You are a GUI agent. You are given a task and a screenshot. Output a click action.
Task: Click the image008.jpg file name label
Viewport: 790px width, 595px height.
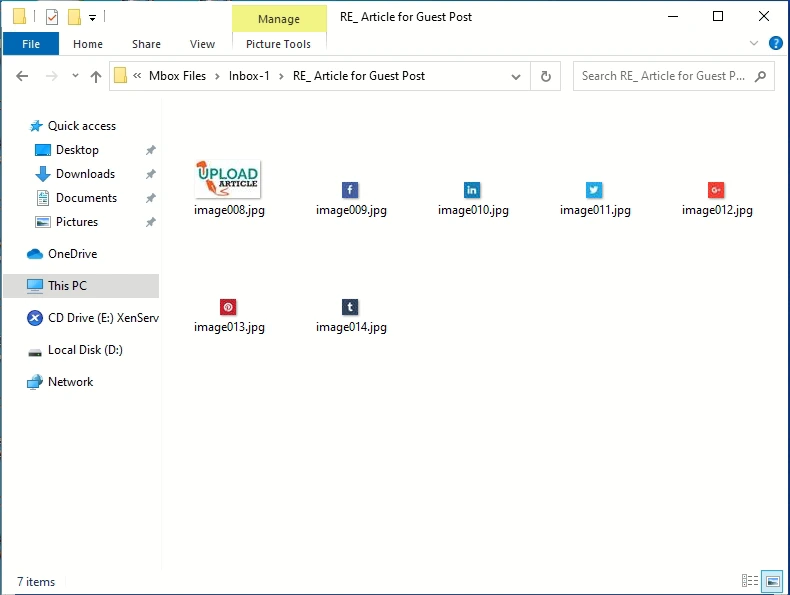coord(229,210)
